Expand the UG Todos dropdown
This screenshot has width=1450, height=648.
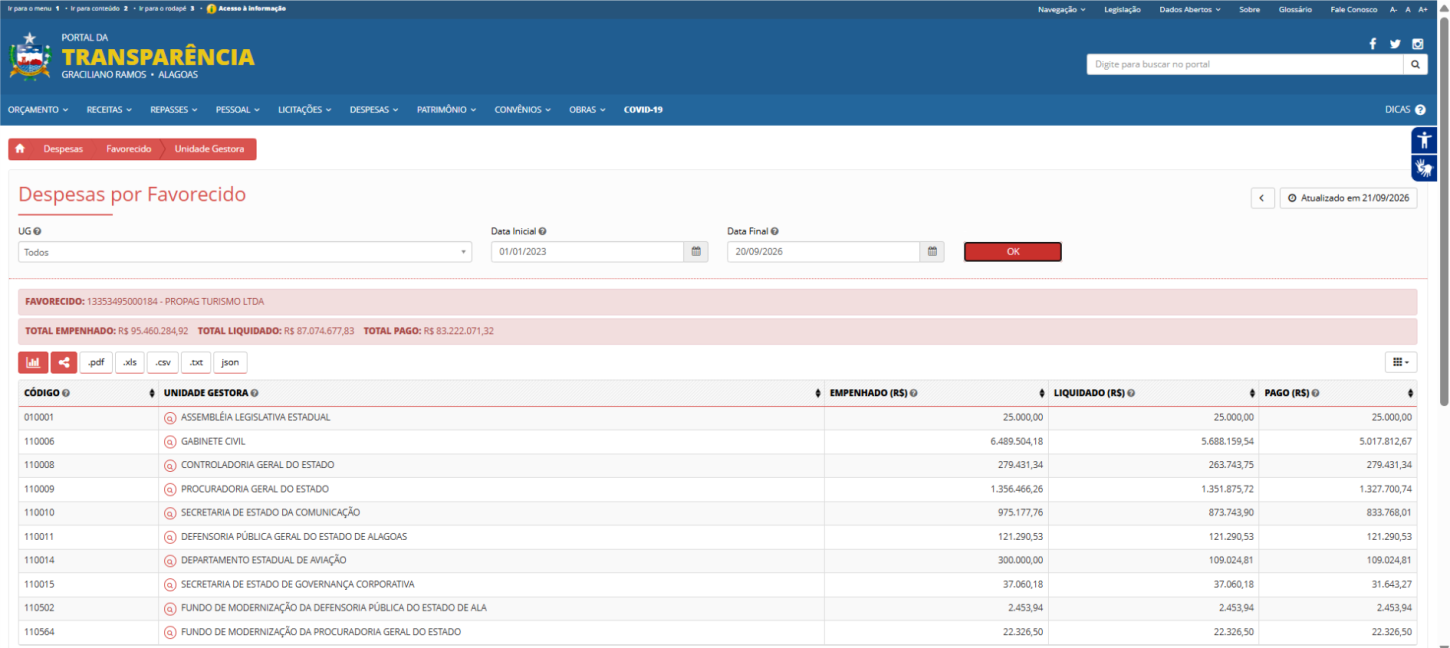tap(245, 252)
